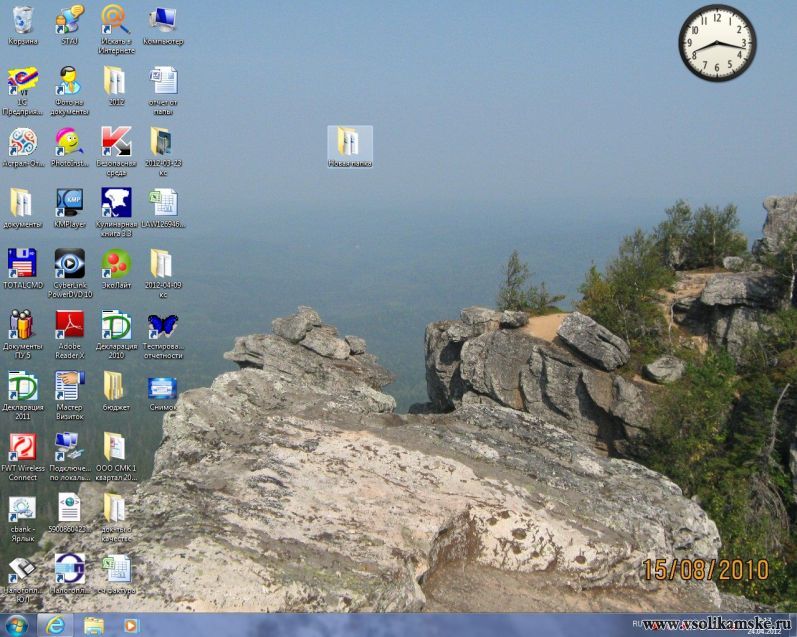
Task: Open the Windows Start menu orb
Action: [x=17, y=625]
